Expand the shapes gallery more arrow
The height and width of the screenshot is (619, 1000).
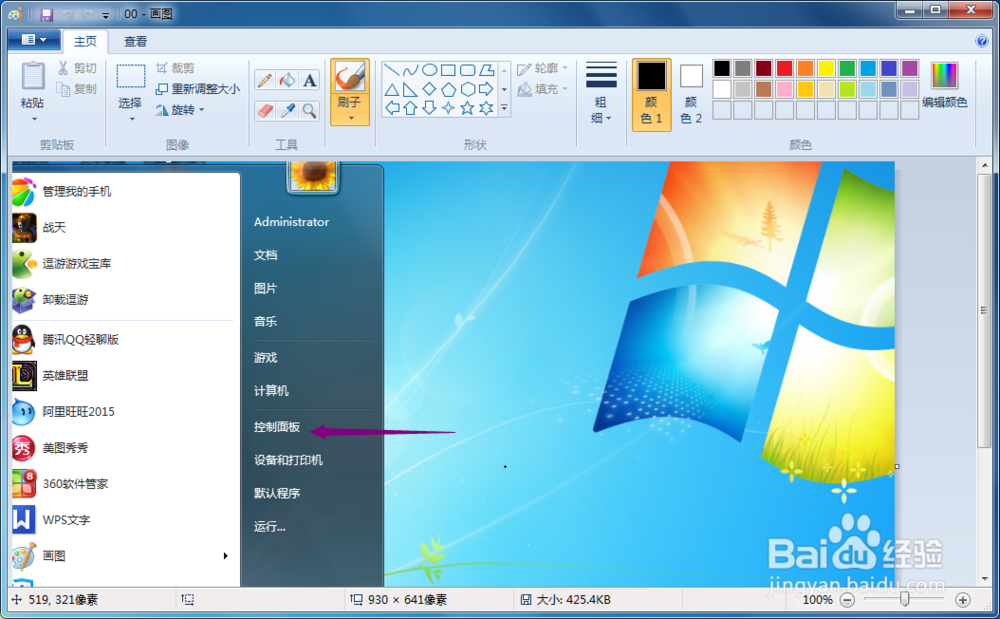[504, 108]
